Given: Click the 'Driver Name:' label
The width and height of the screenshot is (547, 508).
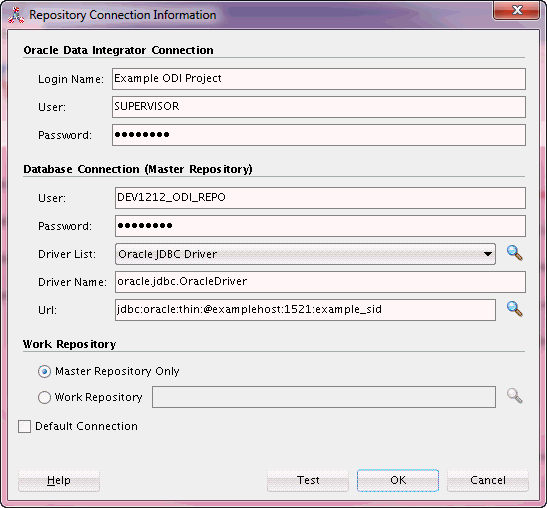Looking at the screenshot, I should click(72, 282).
